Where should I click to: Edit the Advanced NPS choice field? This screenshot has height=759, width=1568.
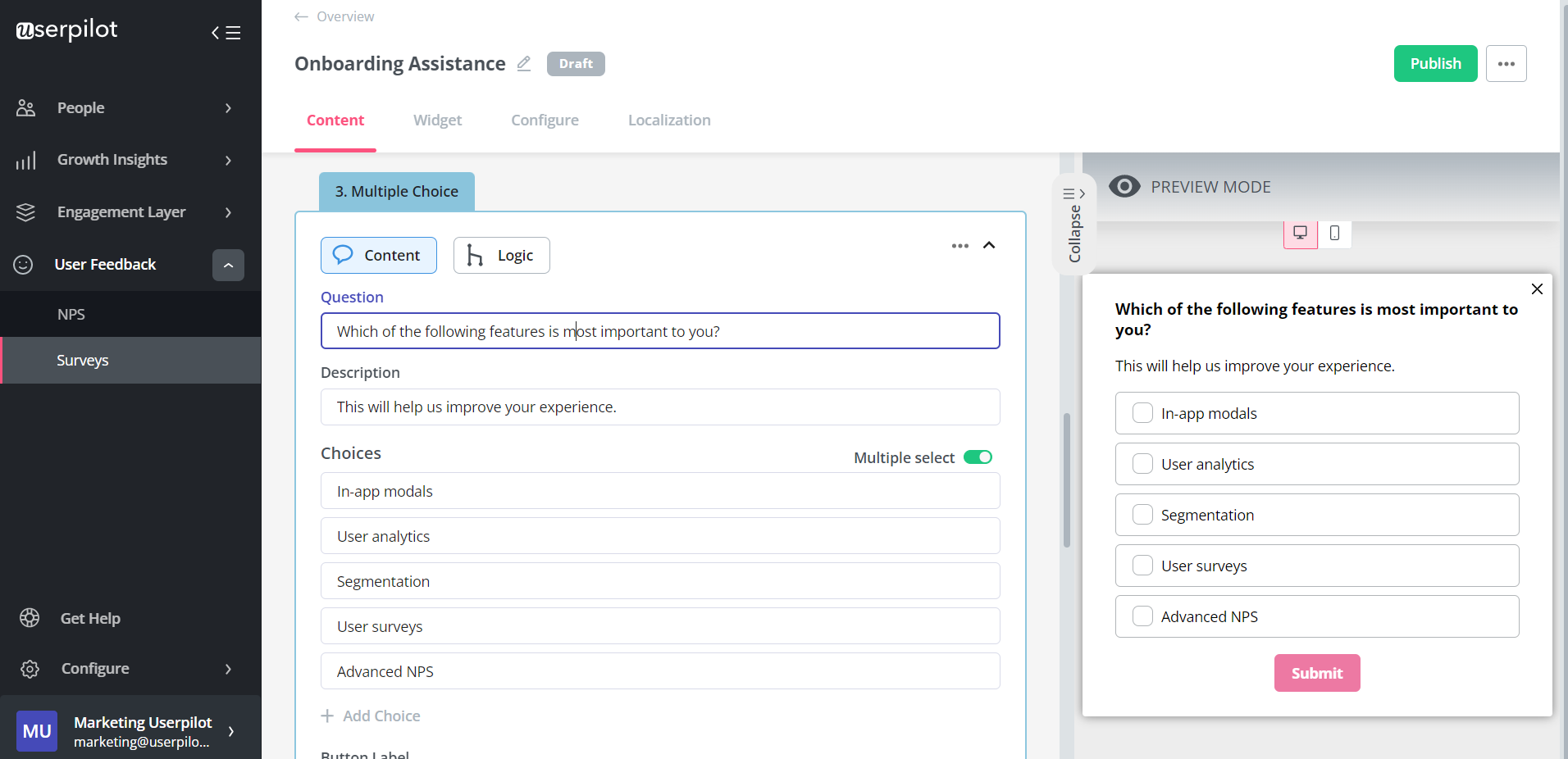(660, 671)
